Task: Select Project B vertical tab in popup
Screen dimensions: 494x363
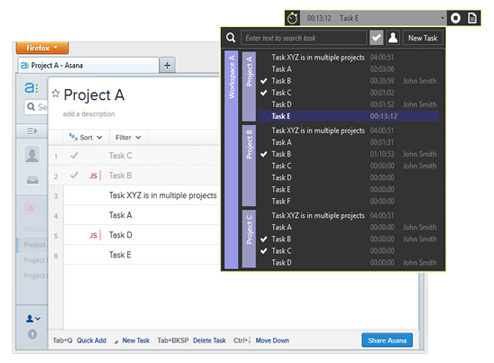Action: pos(249,165)
